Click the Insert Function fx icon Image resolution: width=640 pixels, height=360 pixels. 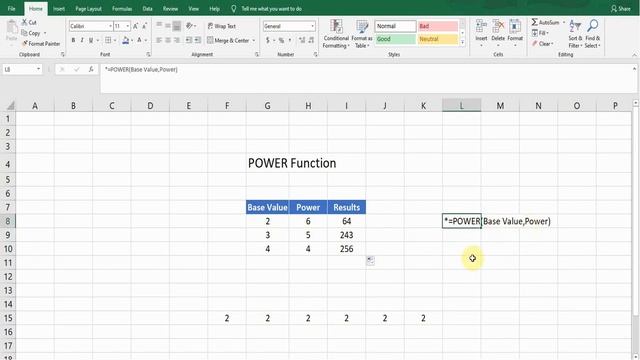point(91,69)
